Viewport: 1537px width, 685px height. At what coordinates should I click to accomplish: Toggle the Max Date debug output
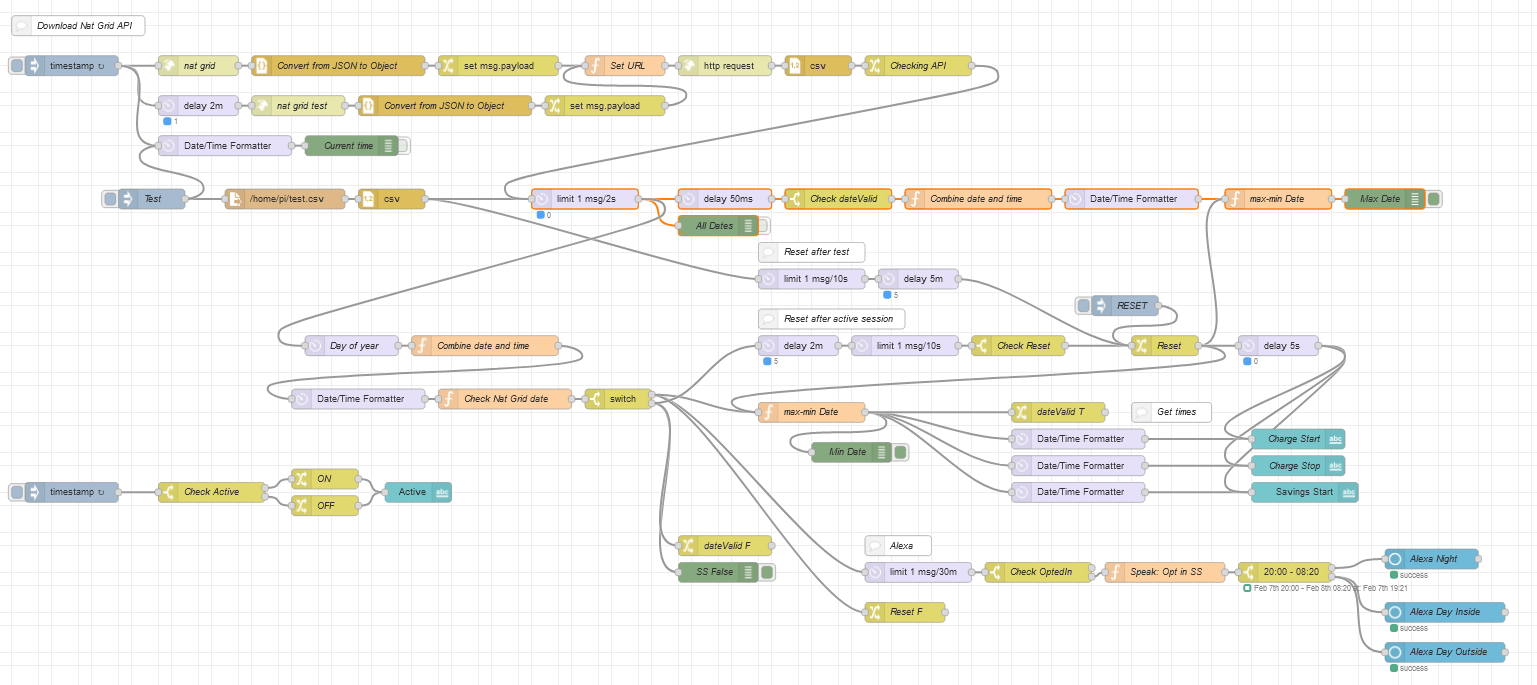tap(1433, 199)
